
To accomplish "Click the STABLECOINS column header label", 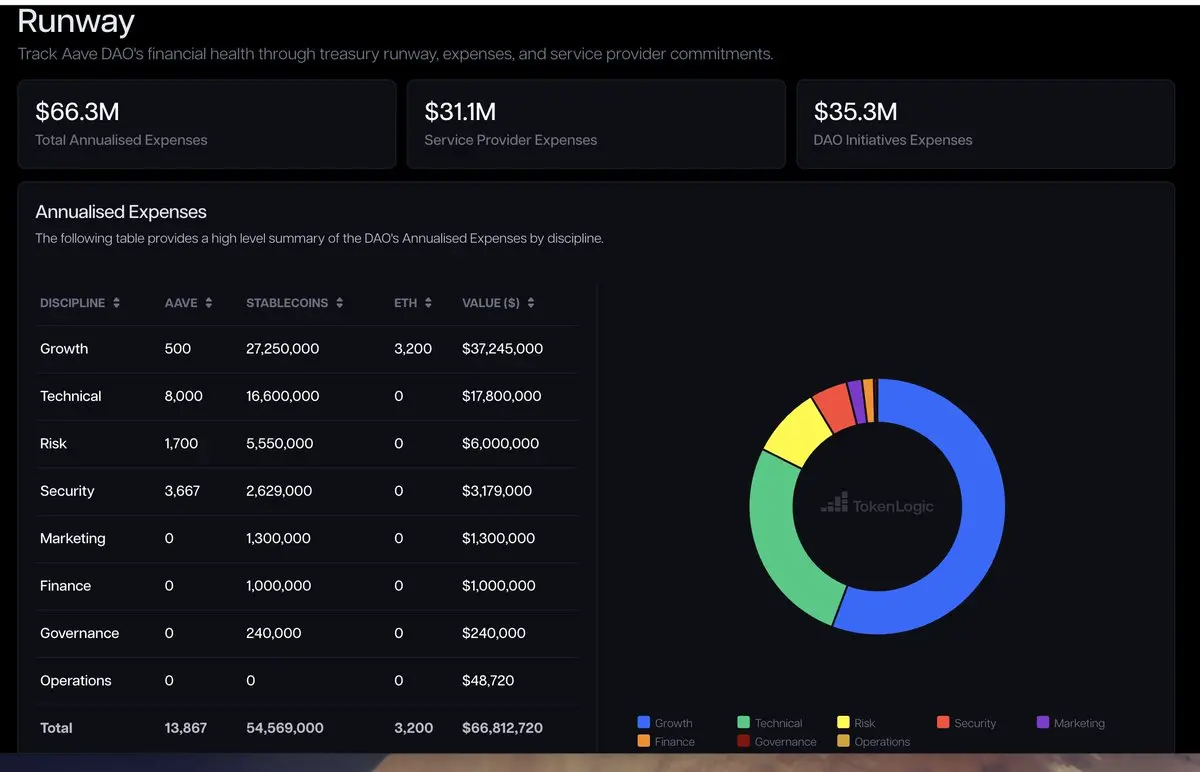I will (x=287, y=303).
